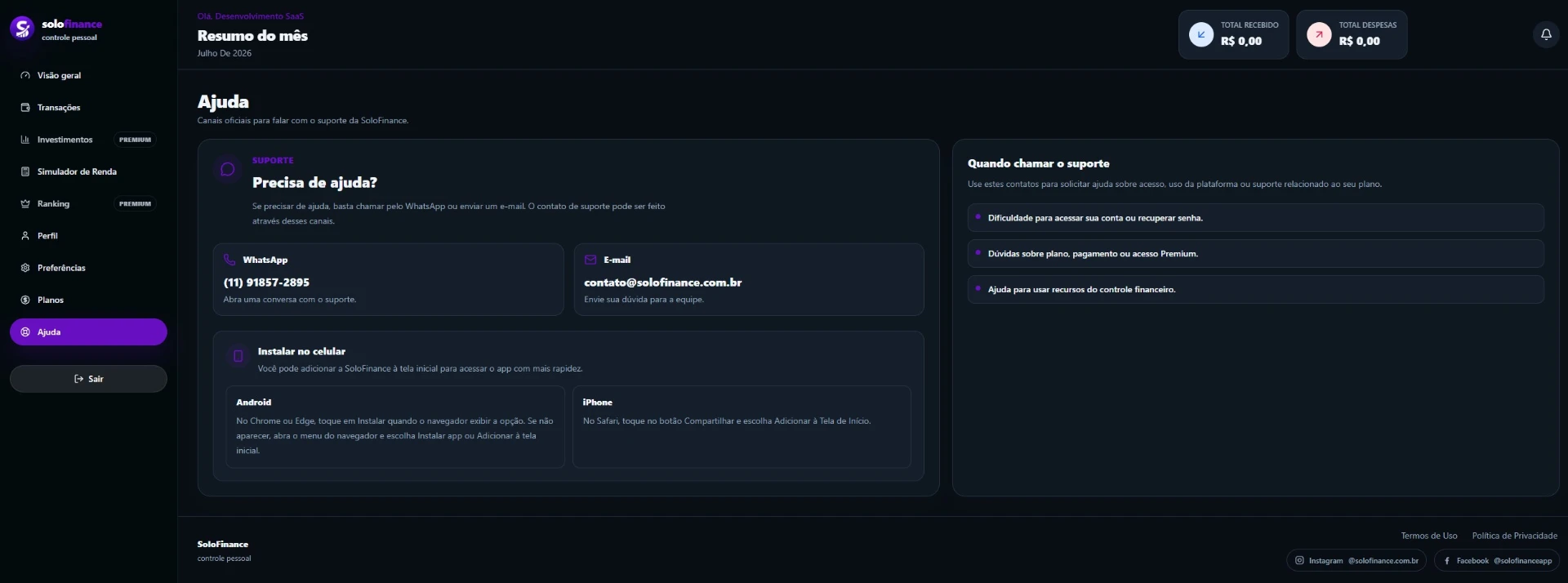Click the E-mail envelope icon
Screen dimensions: 1568x583
(590, 260)
